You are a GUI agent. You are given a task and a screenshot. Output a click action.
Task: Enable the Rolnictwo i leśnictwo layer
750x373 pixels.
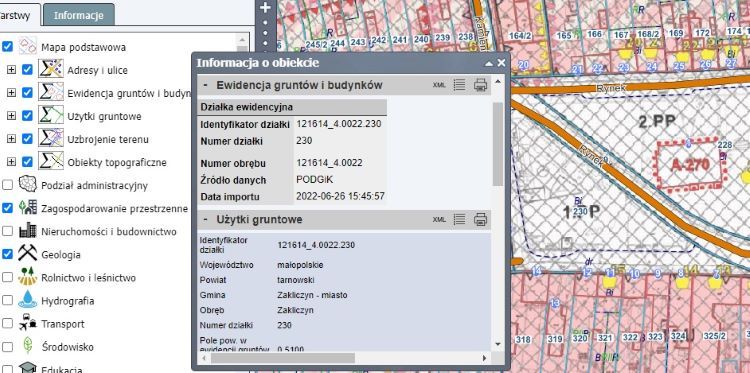[7, 277]
